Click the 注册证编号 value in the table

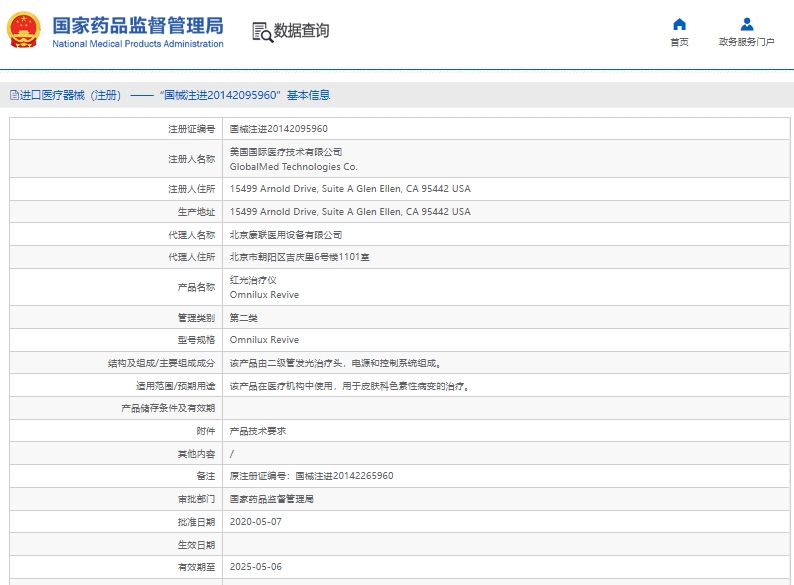(x=279, y=129)
